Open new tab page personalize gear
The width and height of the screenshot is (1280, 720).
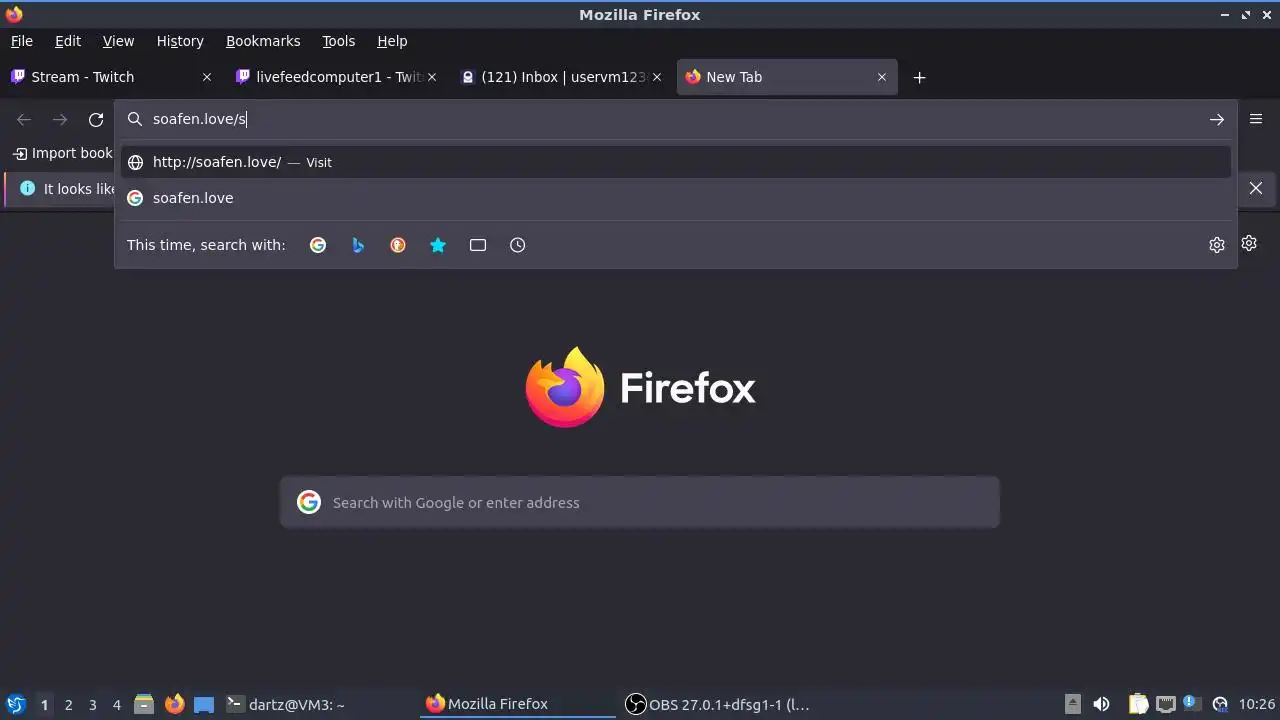1249,243
